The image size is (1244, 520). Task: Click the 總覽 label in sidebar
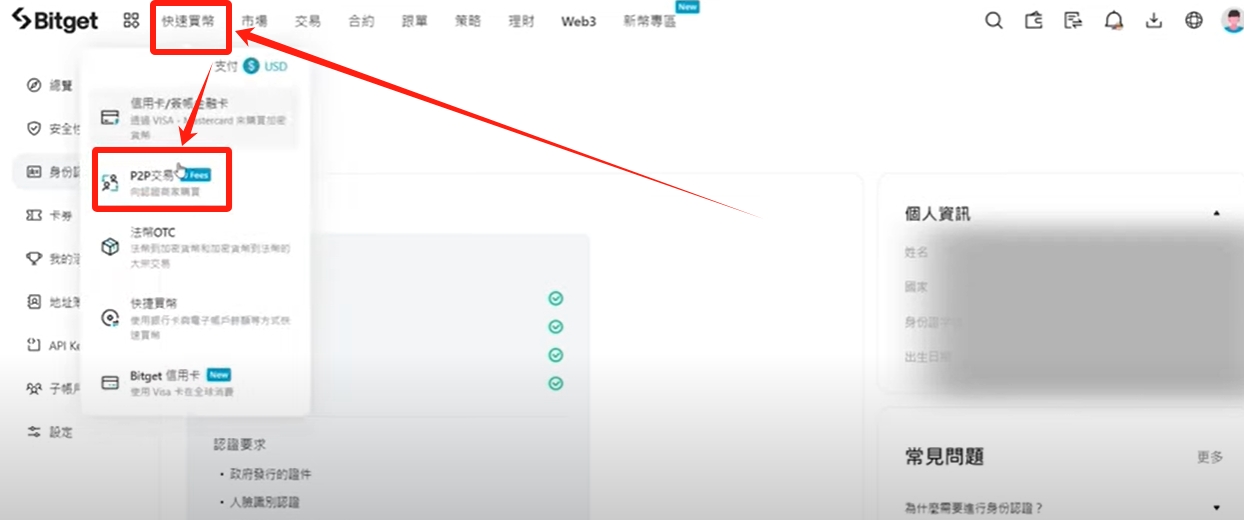point(61,85)
